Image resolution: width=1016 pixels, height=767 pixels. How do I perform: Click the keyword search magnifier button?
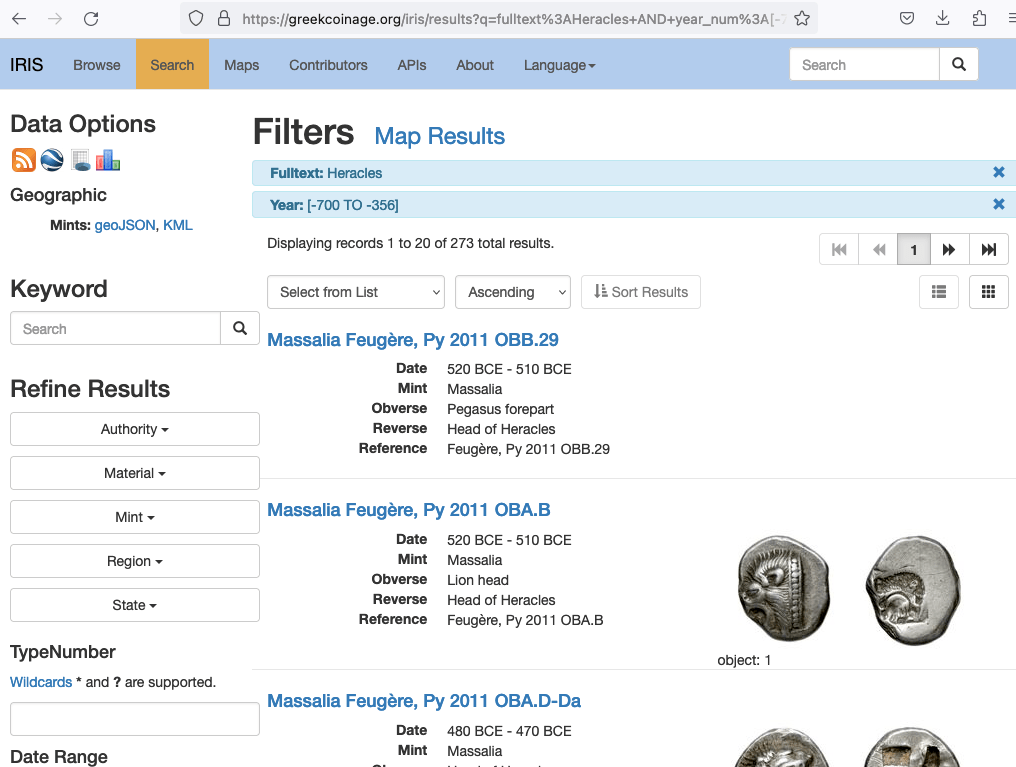point(239,328)
